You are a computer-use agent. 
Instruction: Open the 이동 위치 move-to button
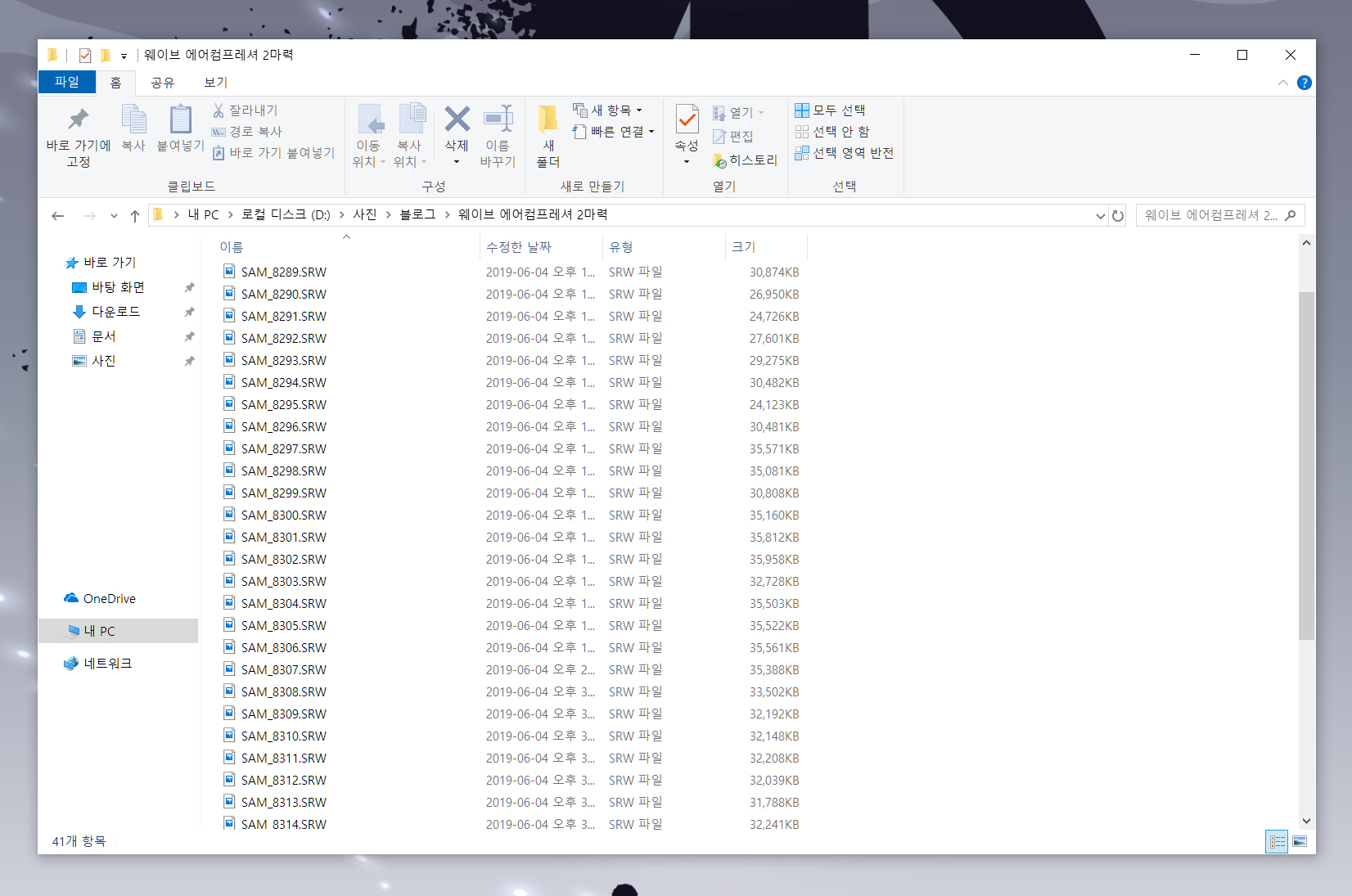(x=368, y=136)
